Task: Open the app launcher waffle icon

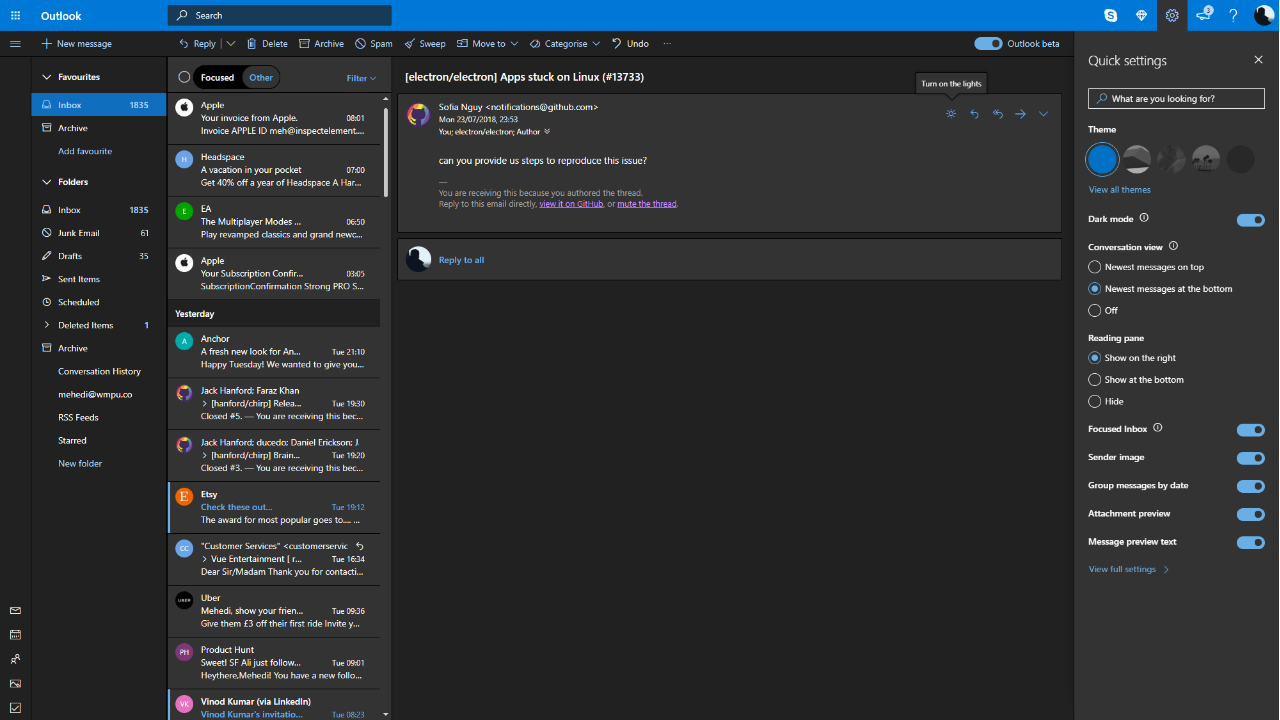Action: [x=15, y=15]
